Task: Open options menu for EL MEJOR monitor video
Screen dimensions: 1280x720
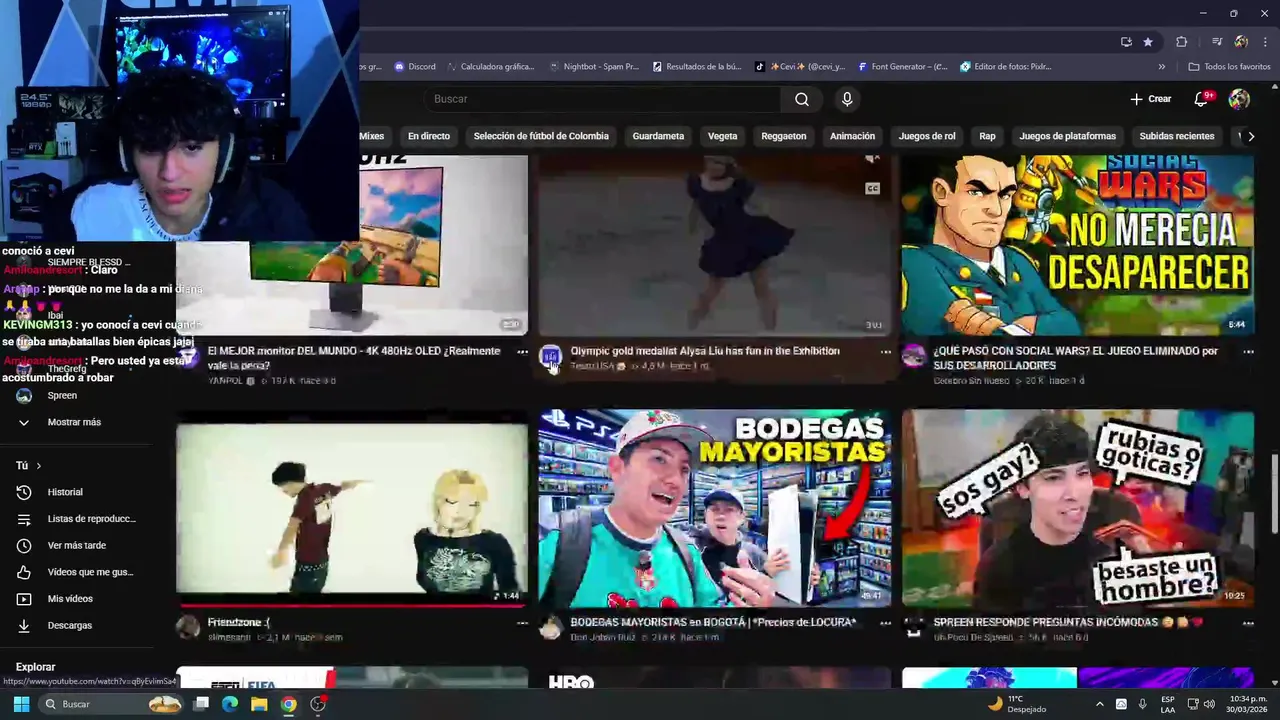Action: pos(522,352)
